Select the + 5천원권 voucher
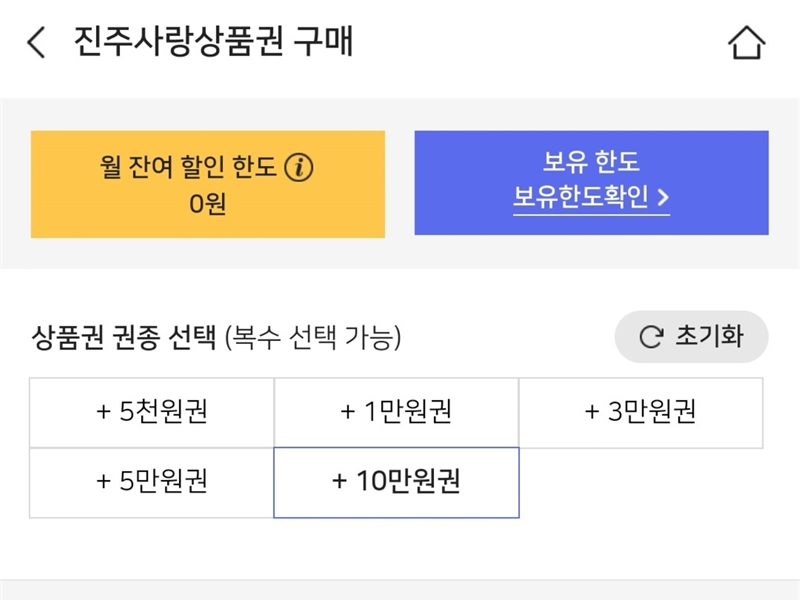Screen dimensions: 800x600 [152, 412]
